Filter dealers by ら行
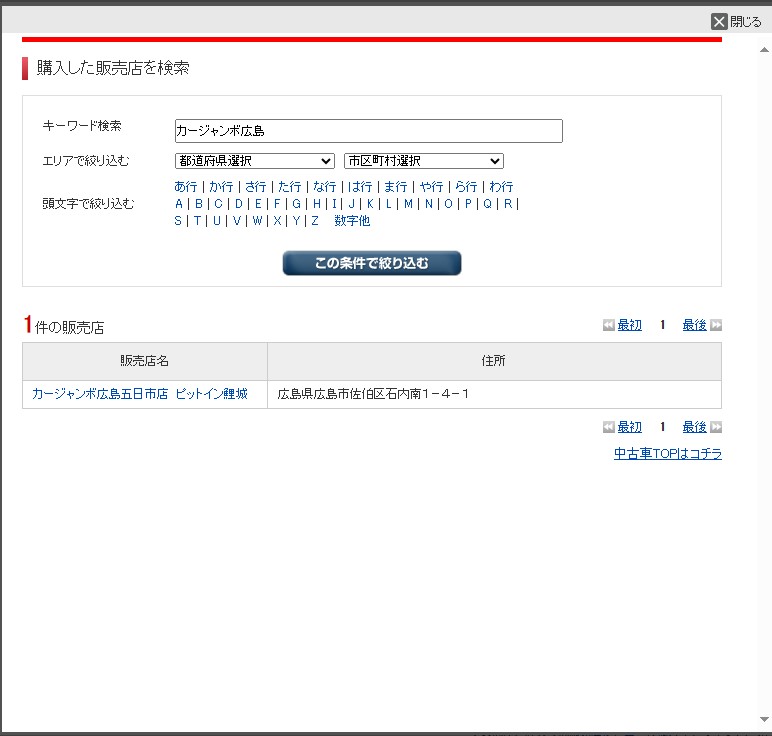Viewport: 772px width, 736px height. (466, 187)
